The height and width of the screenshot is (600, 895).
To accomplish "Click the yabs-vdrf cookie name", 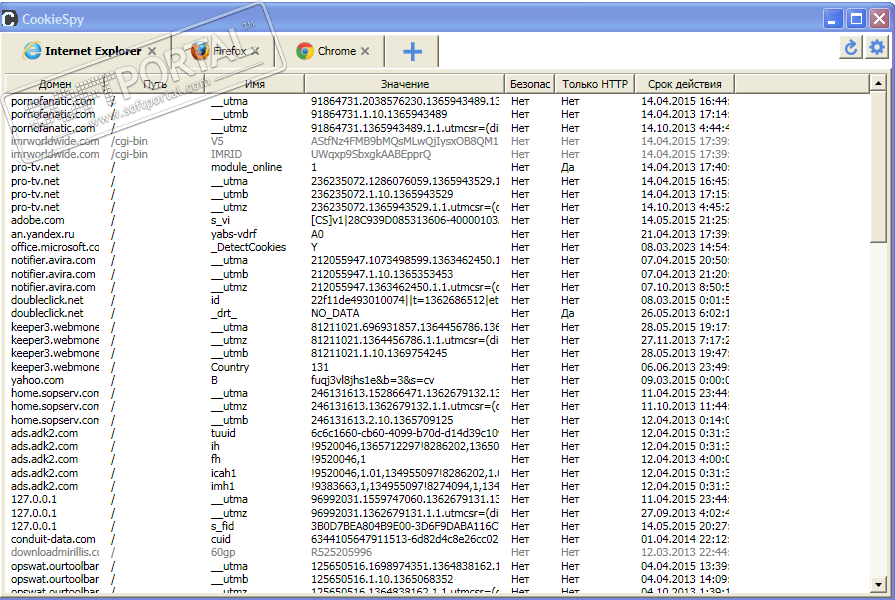I will pos(233,234).
